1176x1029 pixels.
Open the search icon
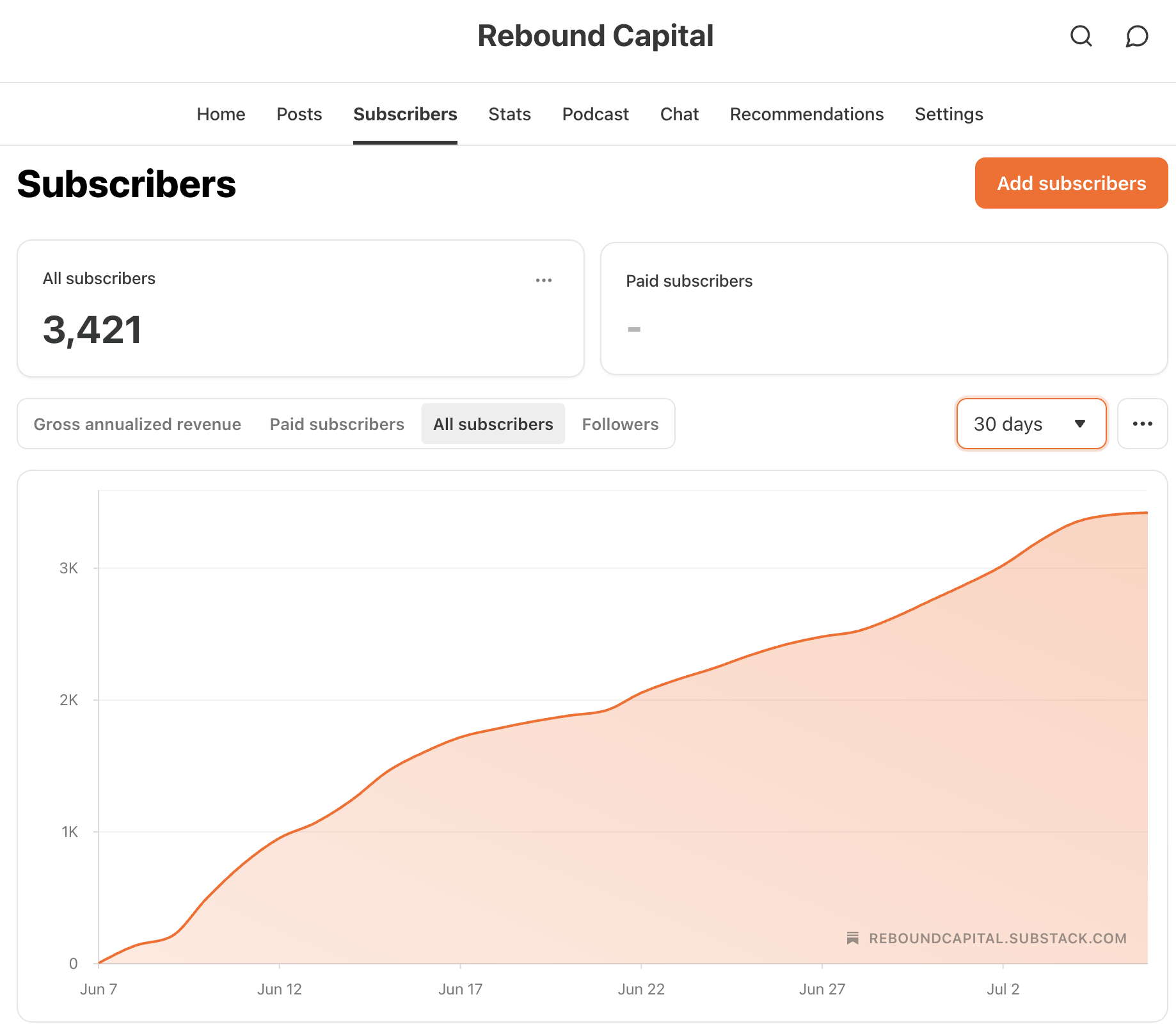(1081, 36)
